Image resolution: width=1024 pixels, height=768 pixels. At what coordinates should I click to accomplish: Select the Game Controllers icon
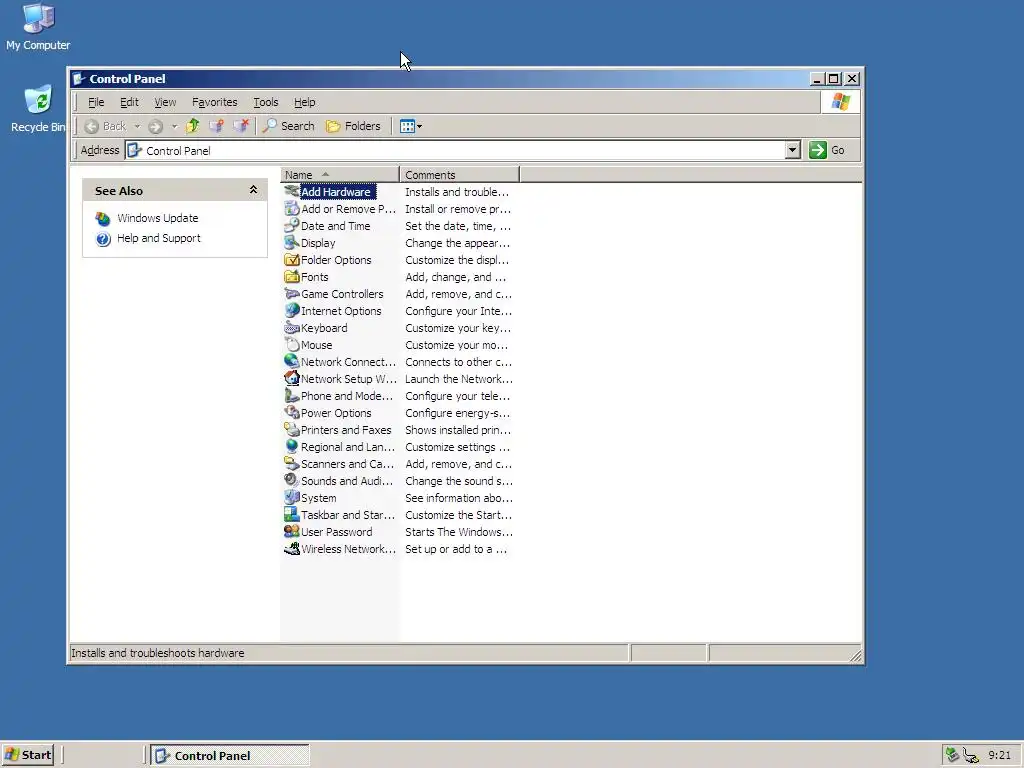pos(292,293)
